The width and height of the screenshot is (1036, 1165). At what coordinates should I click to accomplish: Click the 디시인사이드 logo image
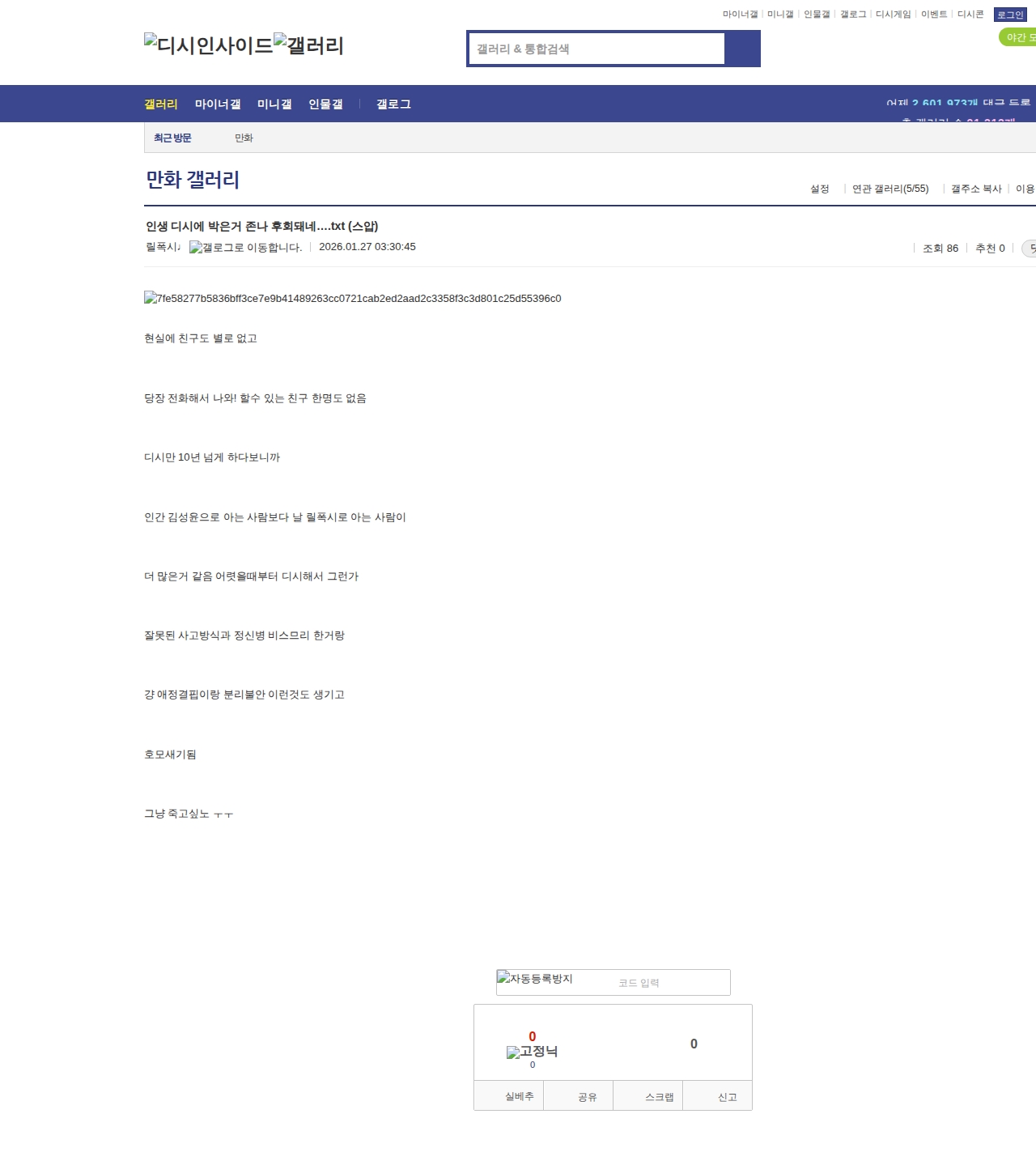[x=208, y=45]
